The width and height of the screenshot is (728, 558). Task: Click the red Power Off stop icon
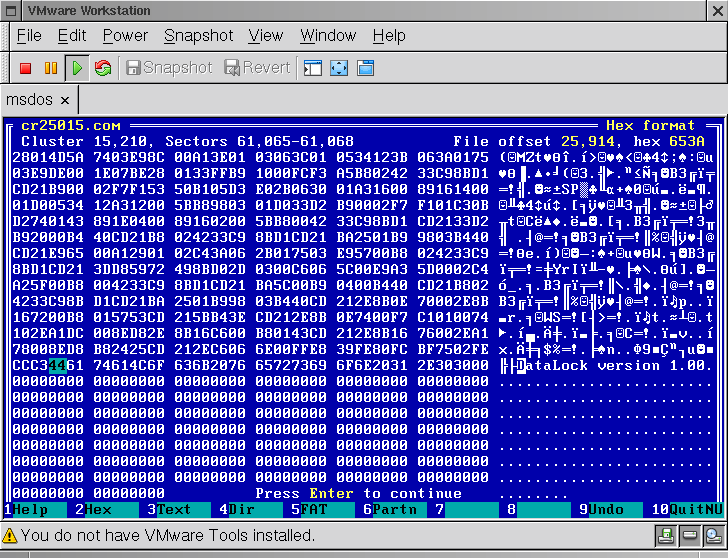click(26, 68)
